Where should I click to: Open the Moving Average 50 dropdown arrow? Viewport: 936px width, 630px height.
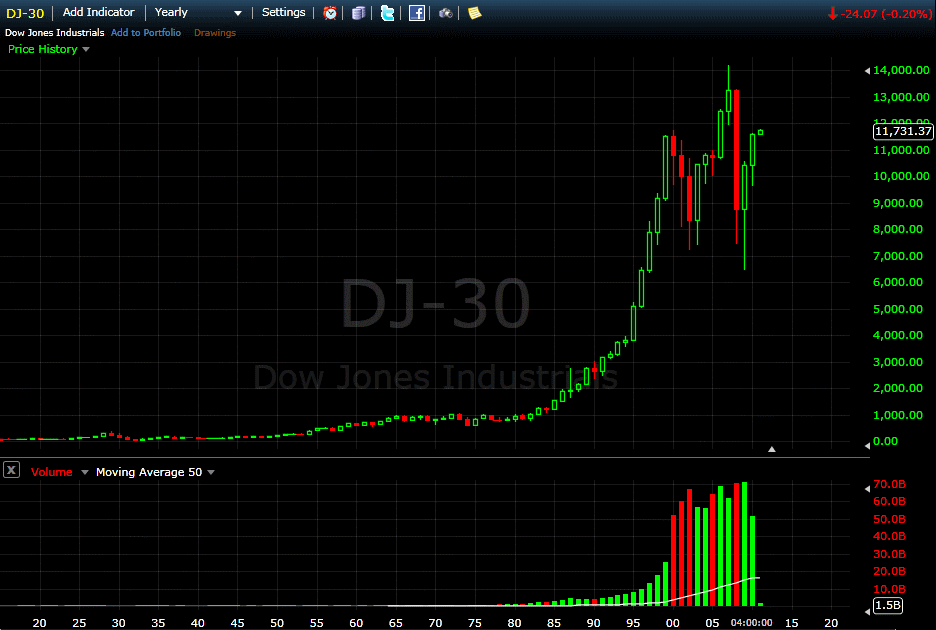(x=211, y=472)
